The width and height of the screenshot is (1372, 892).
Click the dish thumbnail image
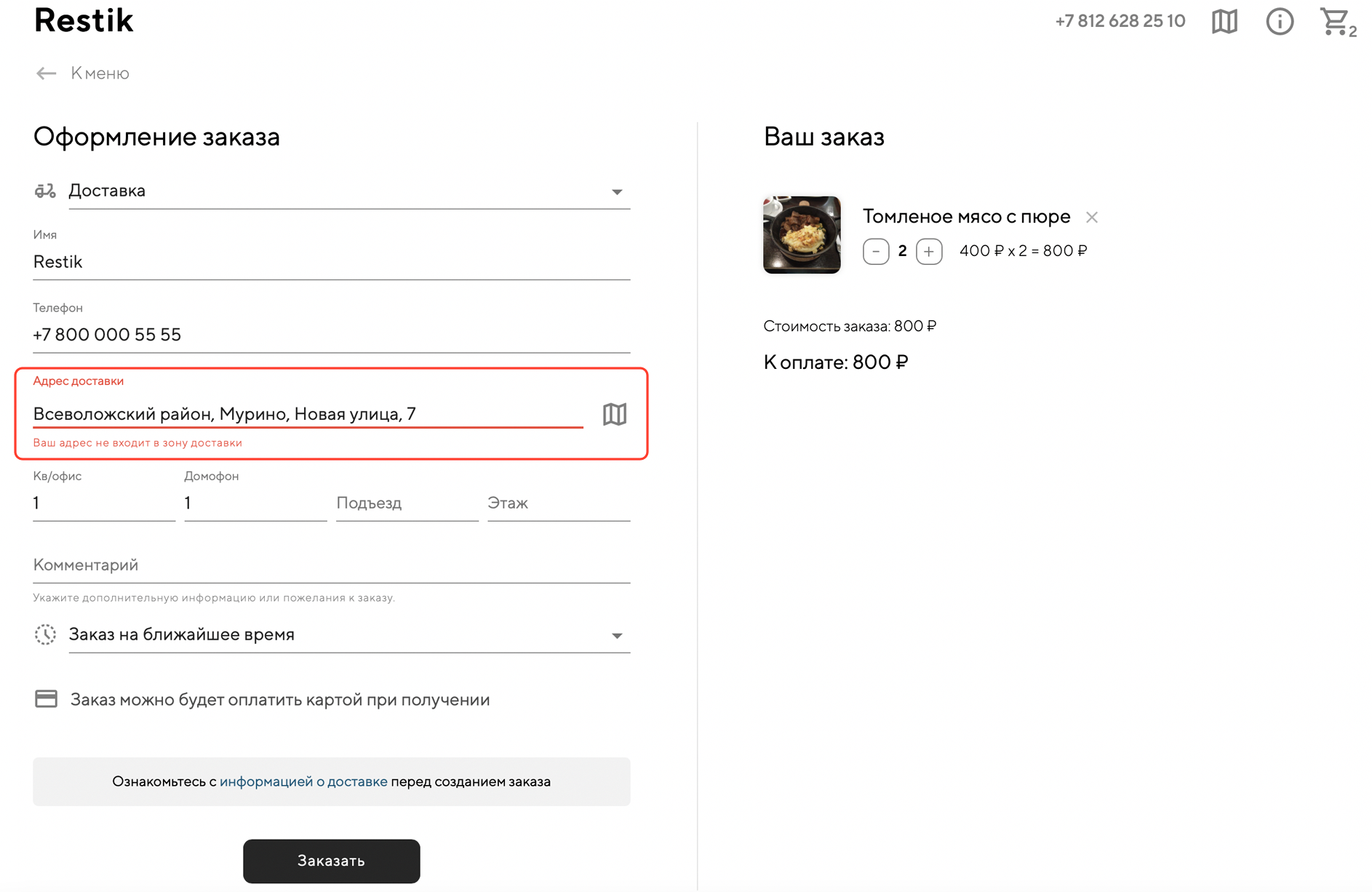click(802, 235)
